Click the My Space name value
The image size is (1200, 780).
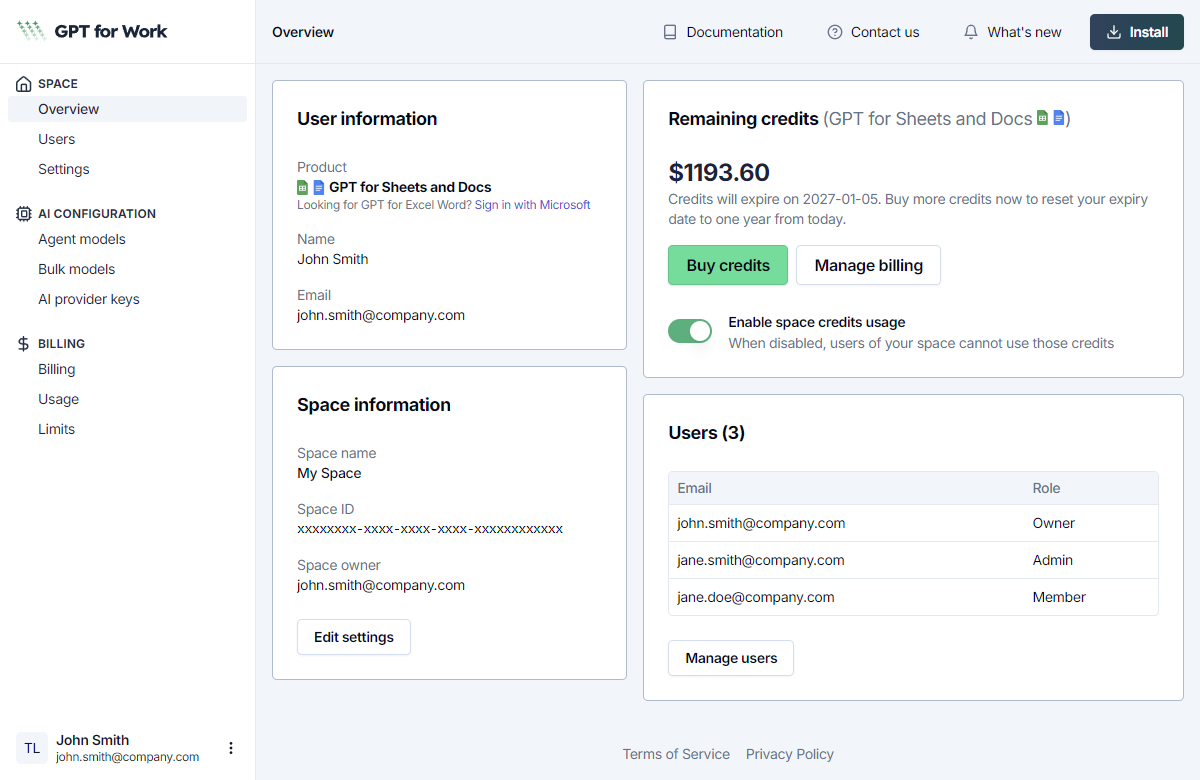click(329, 473)
